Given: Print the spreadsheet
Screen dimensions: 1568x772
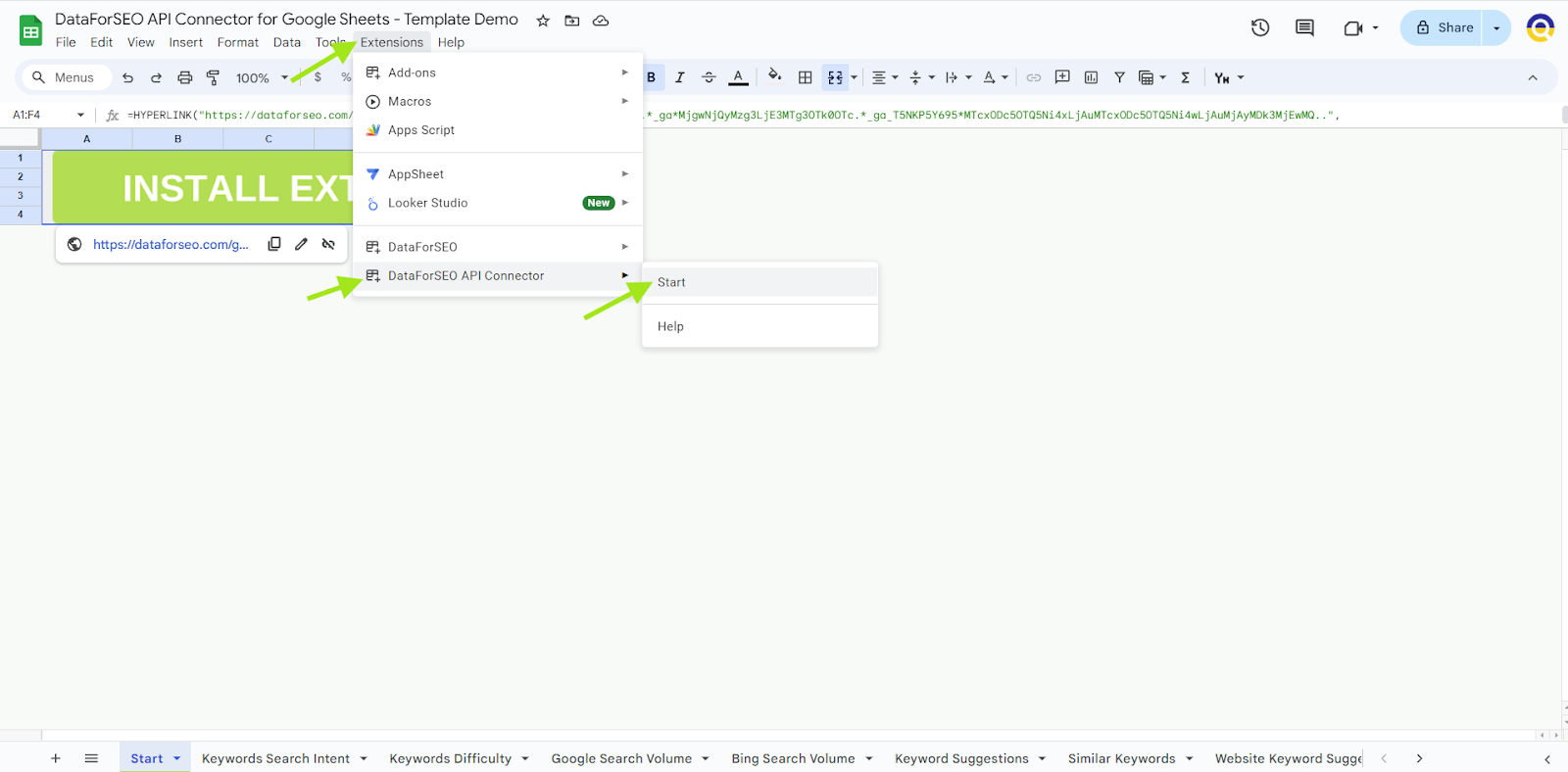Looking at the screenshot, I should [184, 77].
